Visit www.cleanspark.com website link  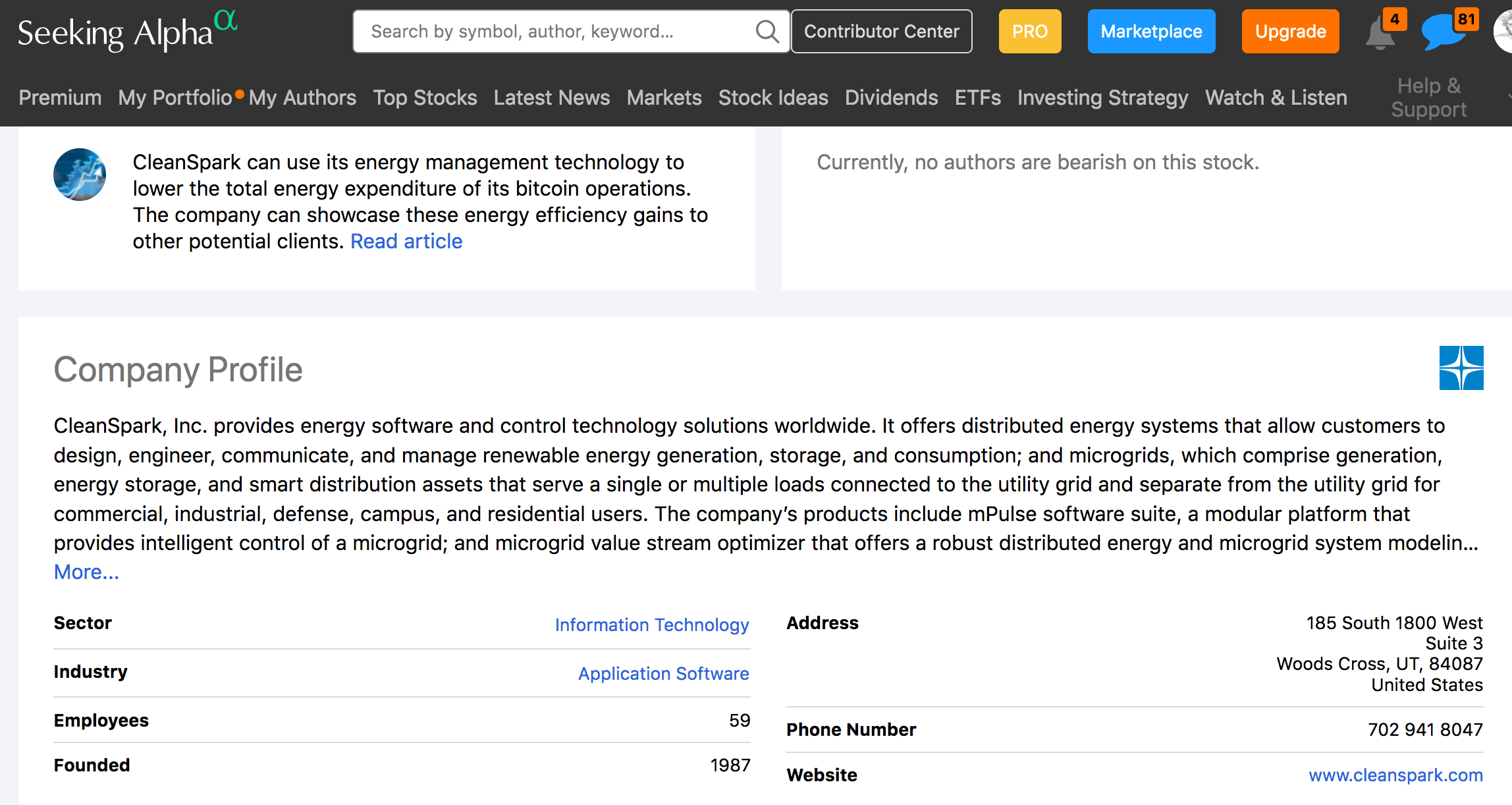pos(1395,775)
